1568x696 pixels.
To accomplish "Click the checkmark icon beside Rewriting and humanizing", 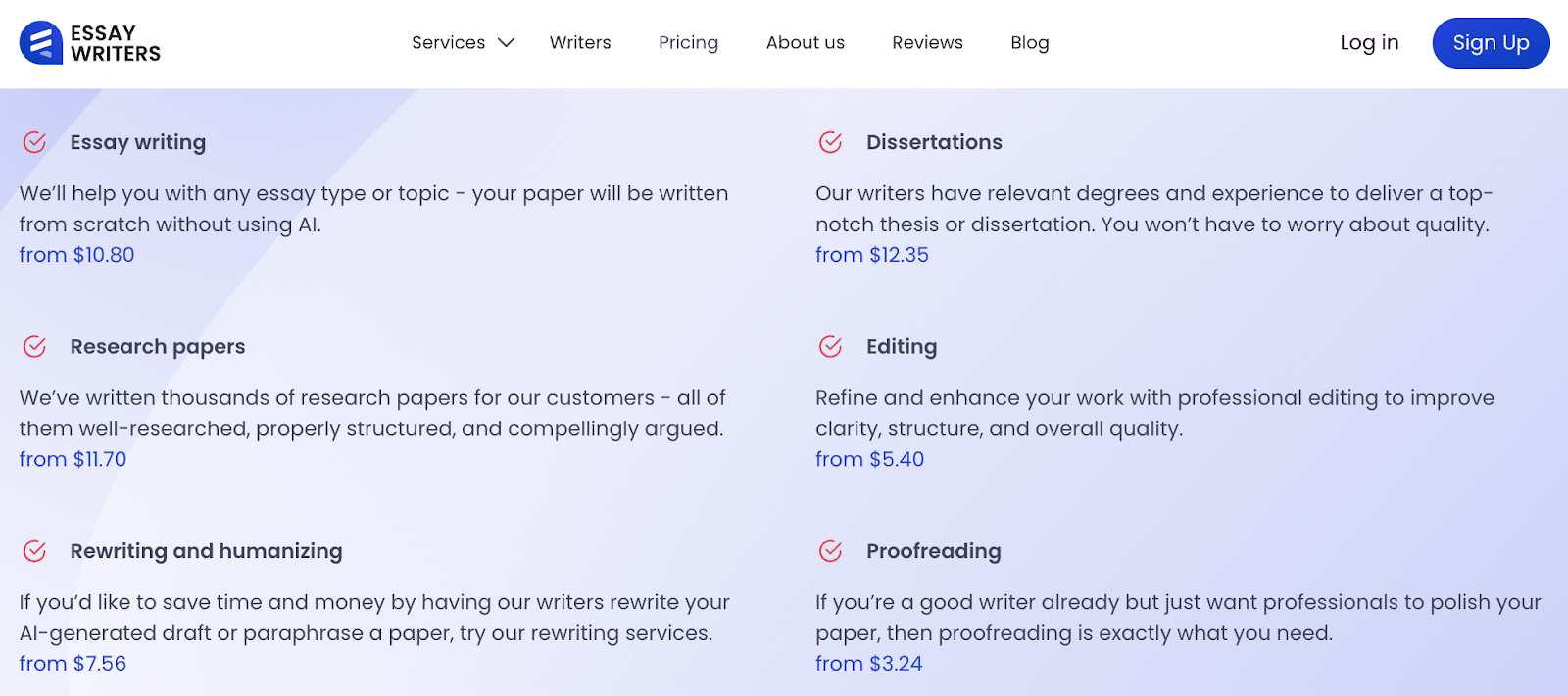I will pos(34,551).
